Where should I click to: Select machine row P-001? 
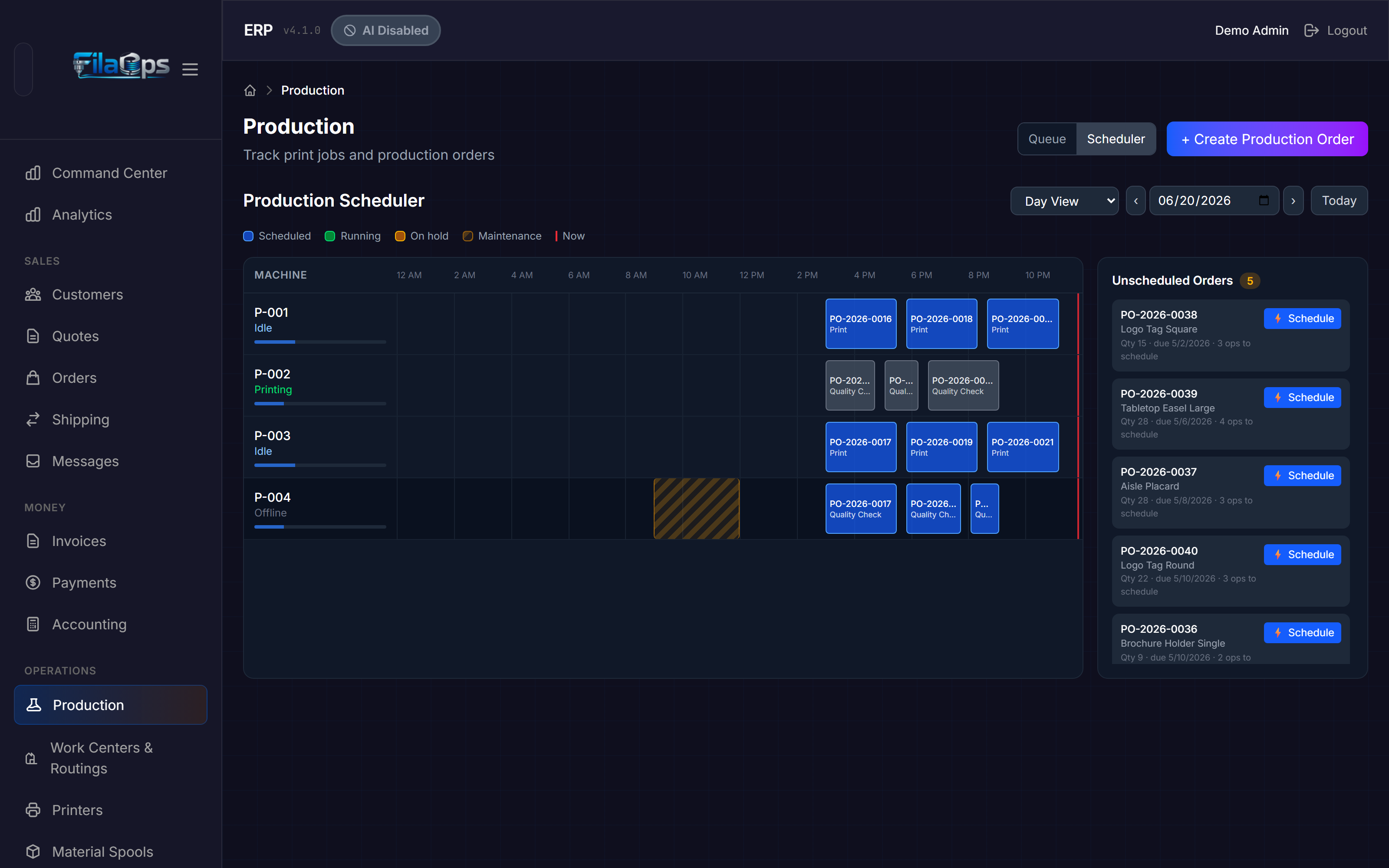[663, 324]
